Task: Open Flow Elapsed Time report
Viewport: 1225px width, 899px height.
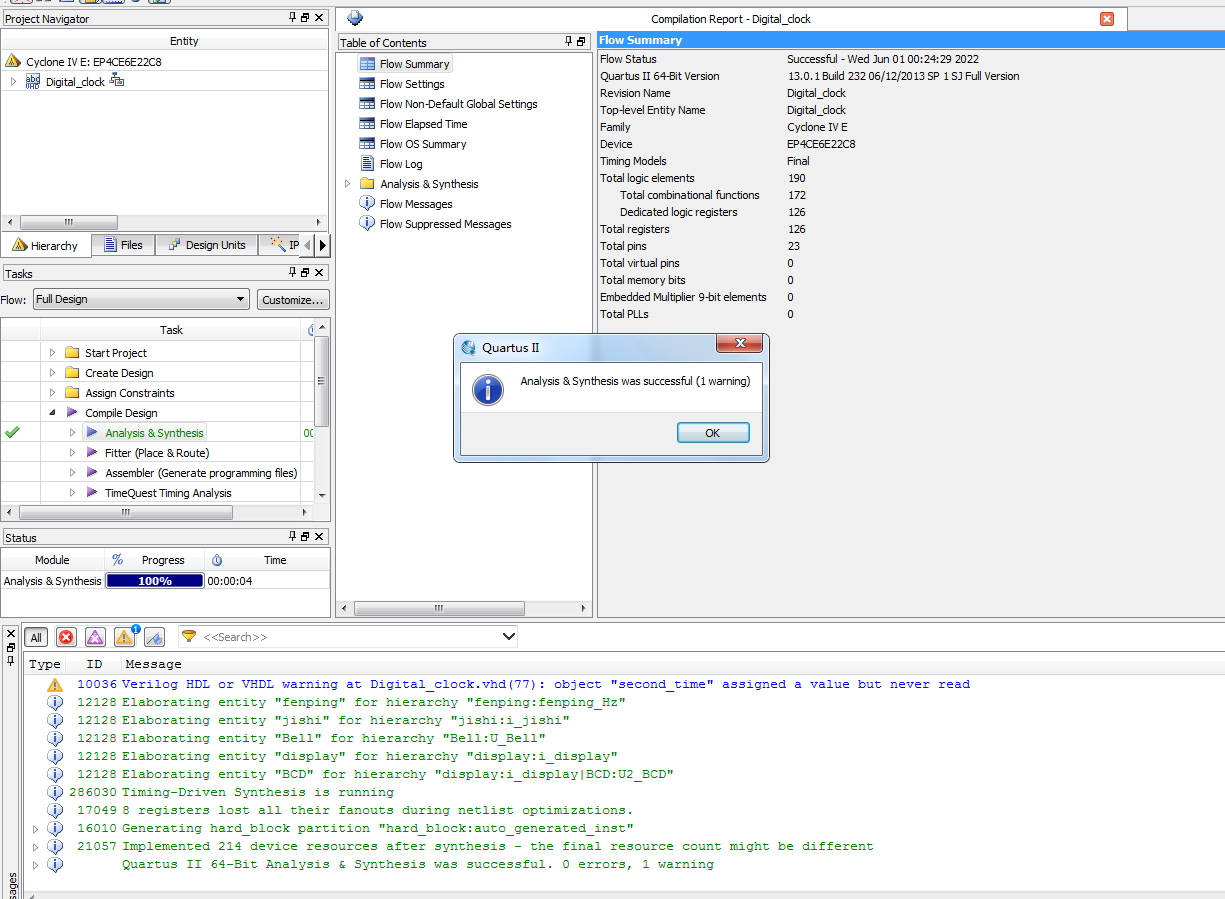Action: coord(424,124)
